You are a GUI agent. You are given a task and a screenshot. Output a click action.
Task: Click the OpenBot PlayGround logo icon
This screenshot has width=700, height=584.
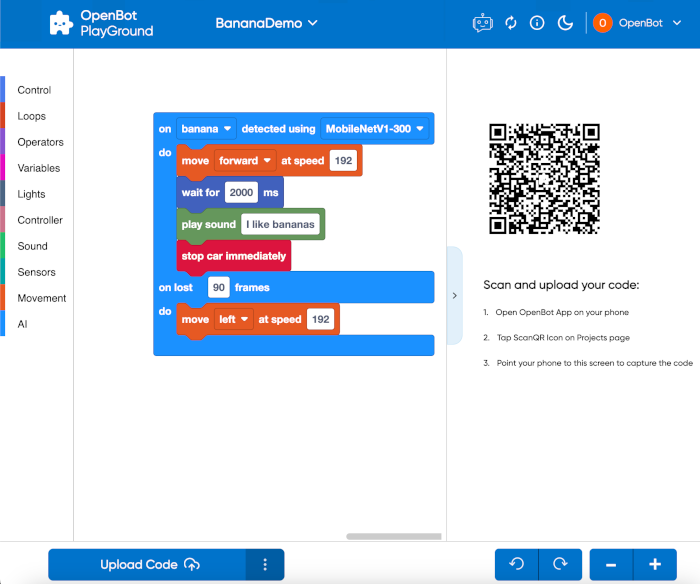click(61, 23)
